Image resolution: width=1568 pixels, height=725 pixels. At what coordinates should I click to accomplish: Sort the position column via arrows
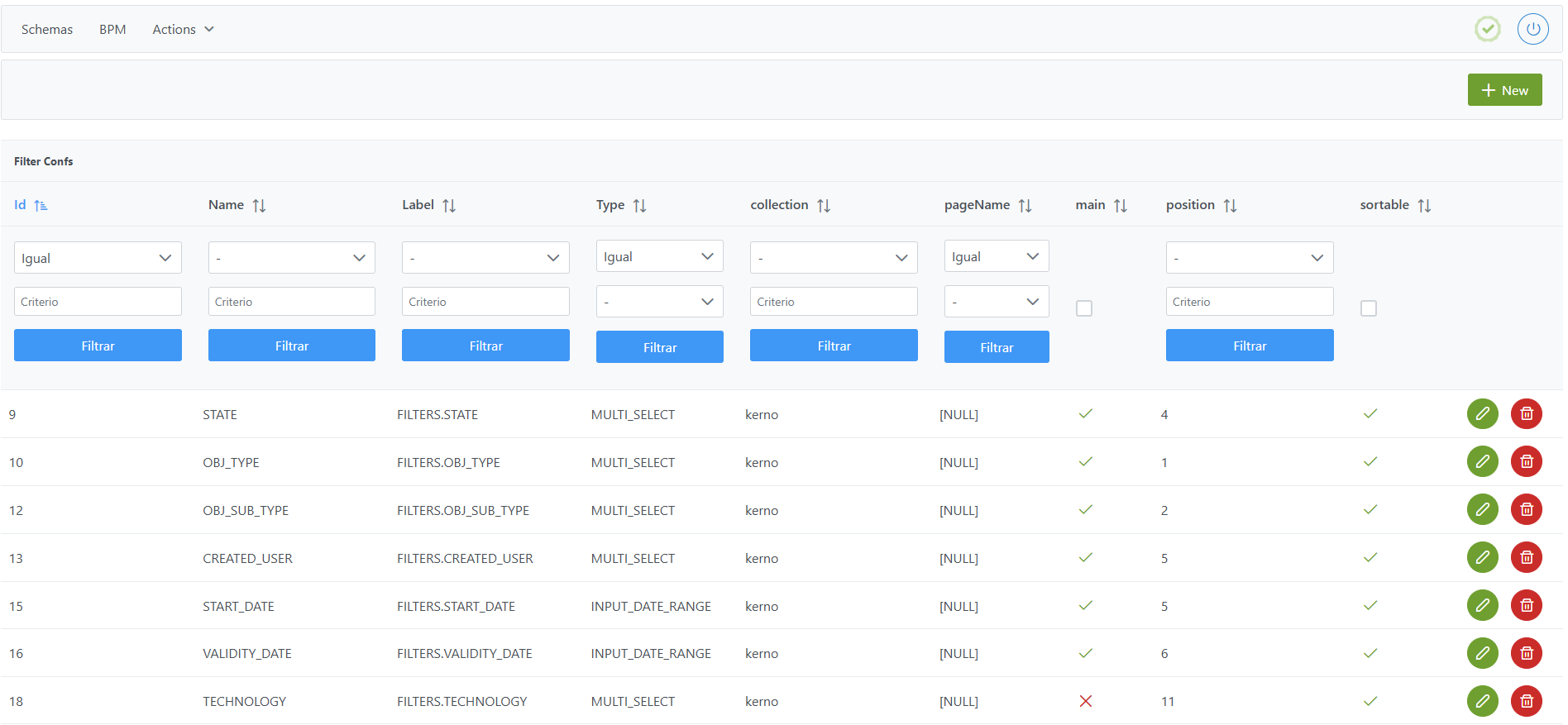(1230, 206)
